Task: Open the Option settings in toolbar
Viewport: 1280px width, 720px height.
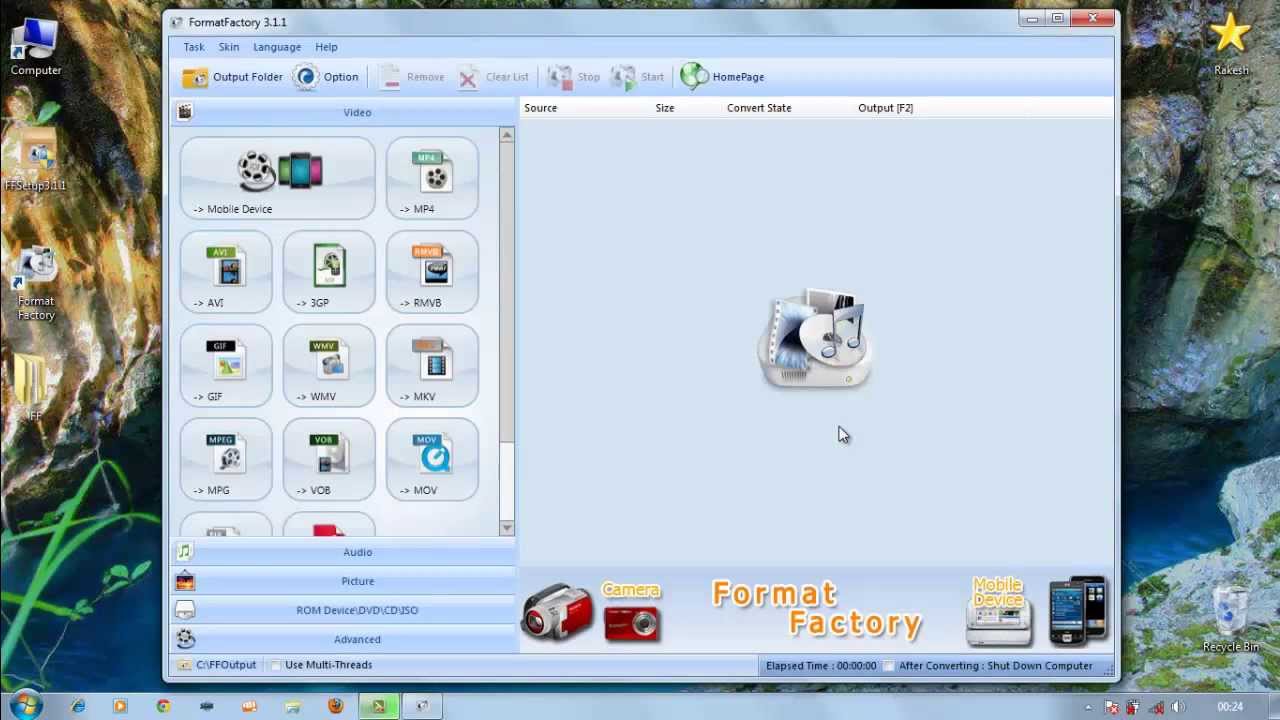Action: pos(326,77)
